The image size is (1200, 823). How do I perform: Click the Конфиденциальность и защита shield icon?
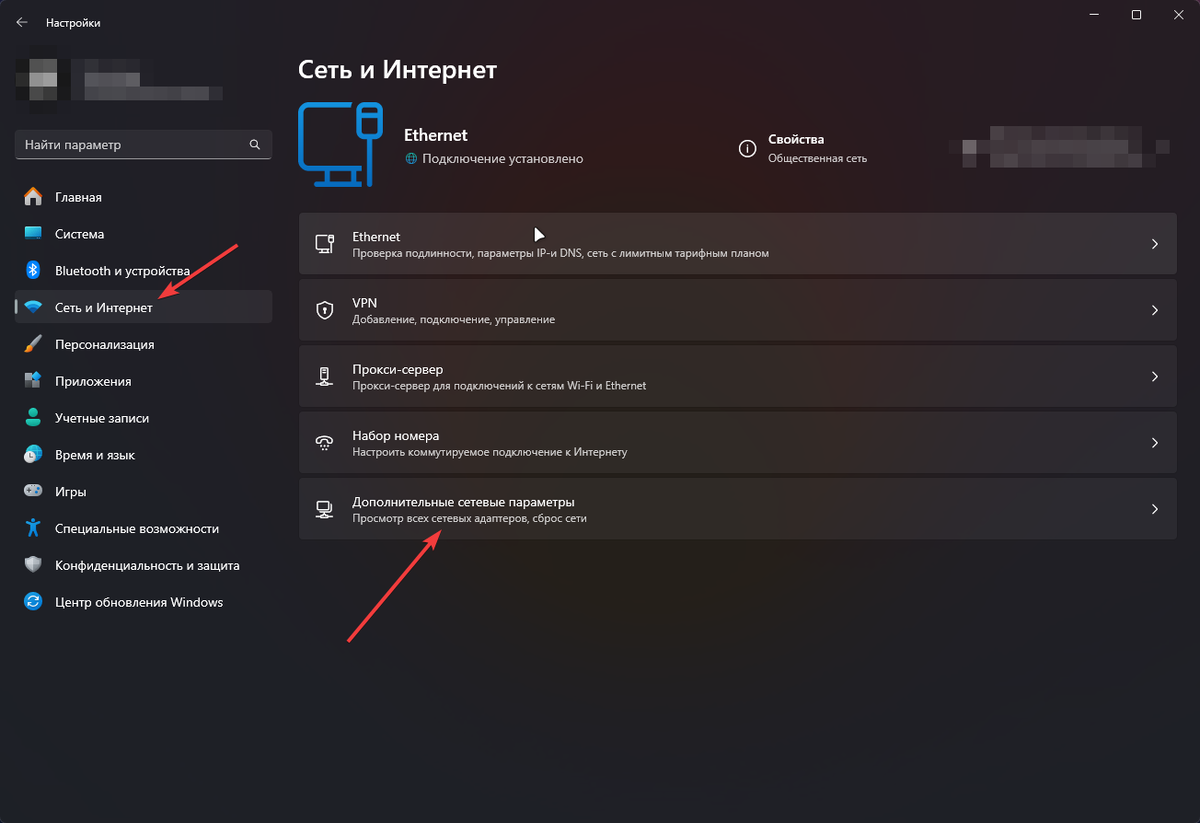34,565
